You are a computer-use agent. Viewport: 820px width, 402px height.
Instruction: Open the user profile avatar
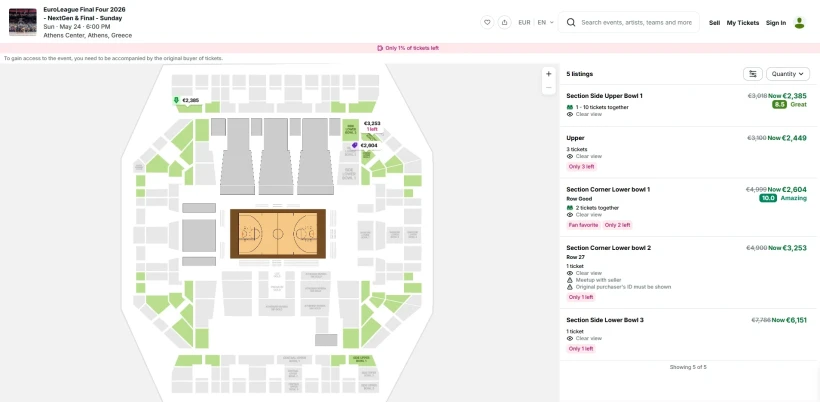click(x=799, y=22)
